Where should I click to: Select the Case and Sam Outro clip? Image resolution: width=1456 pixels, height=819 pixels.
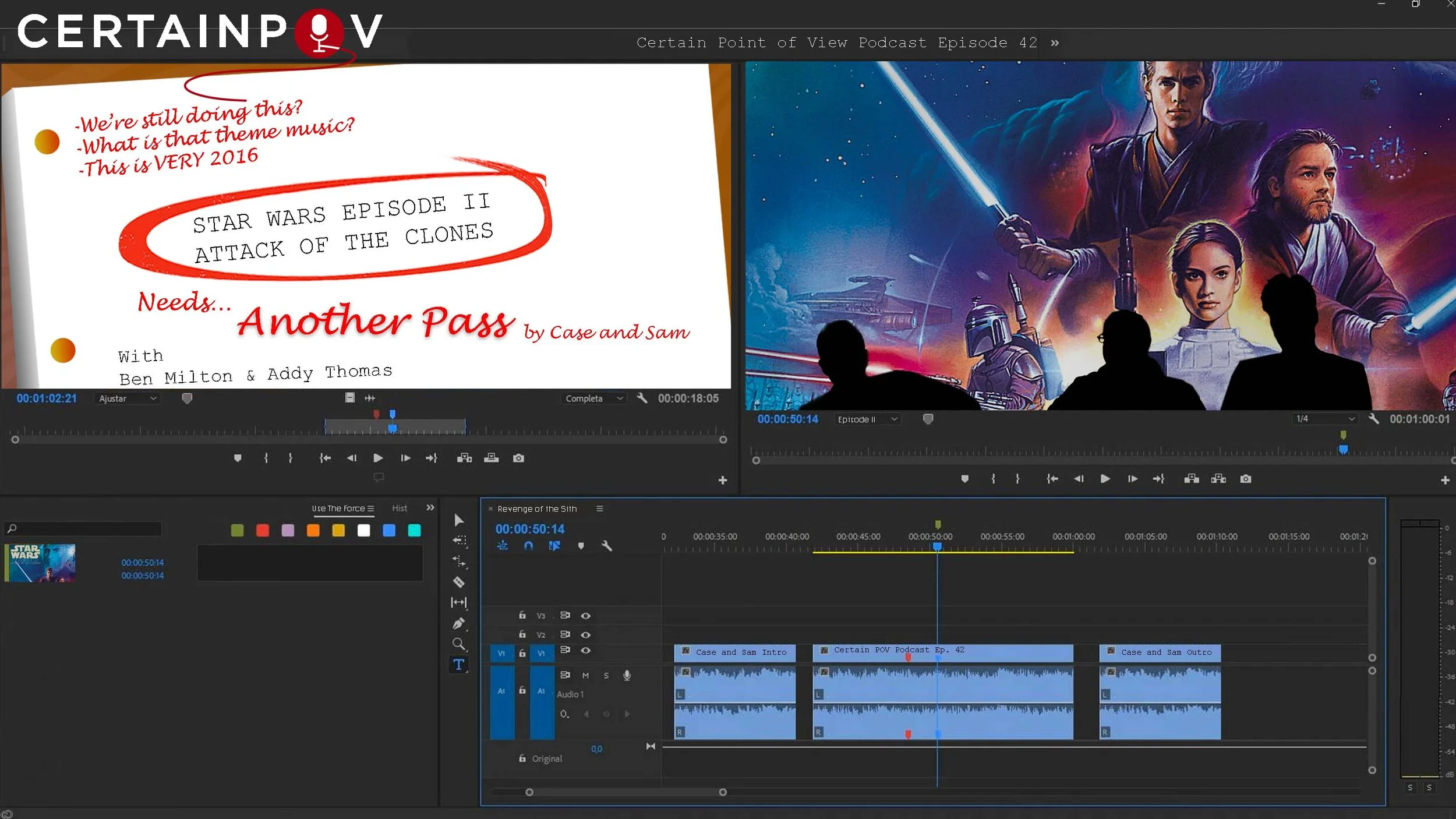click(1160, 652)
